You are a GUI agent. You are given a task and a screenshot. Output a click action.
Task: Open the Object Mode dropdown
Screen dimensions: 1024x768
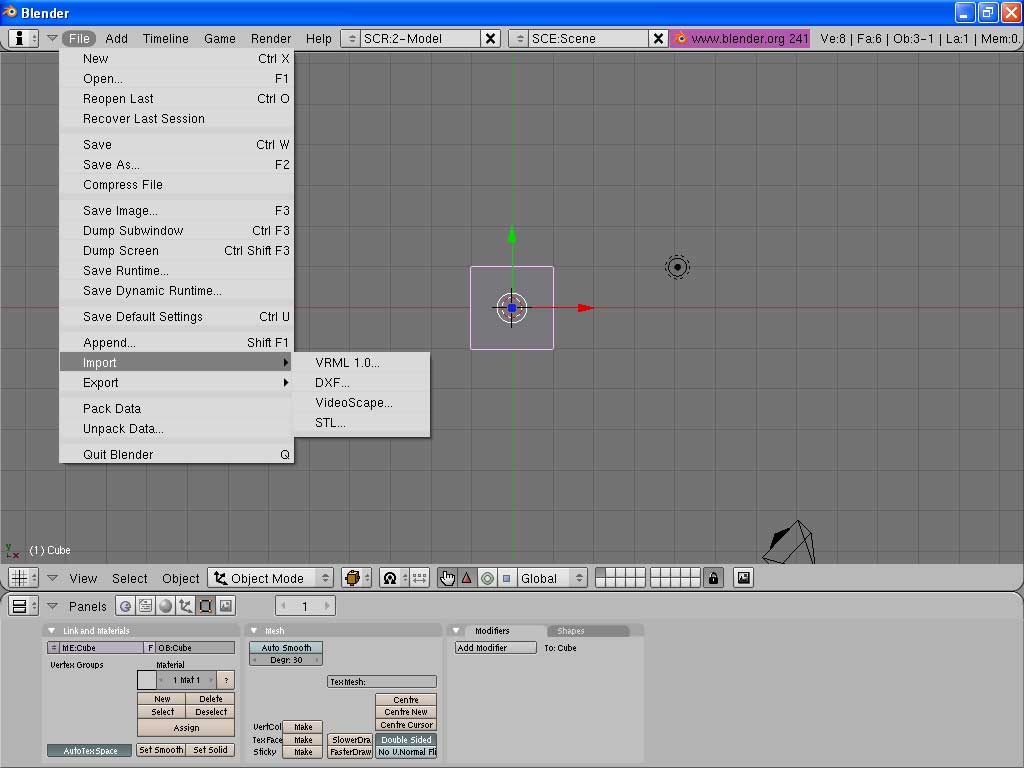(271, 578)
